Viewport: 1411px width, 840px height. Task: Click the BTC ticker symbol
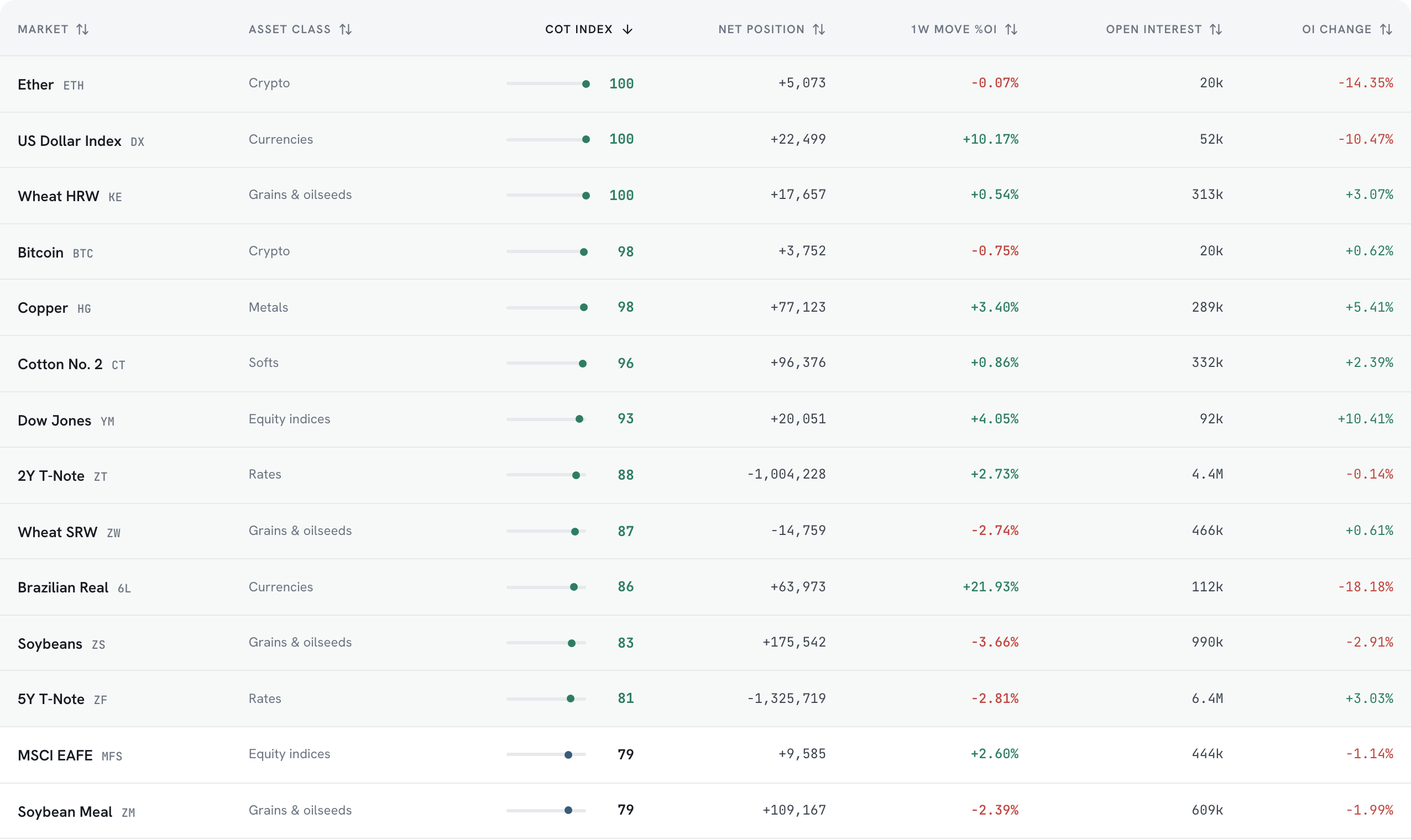(x=83, y=254)
